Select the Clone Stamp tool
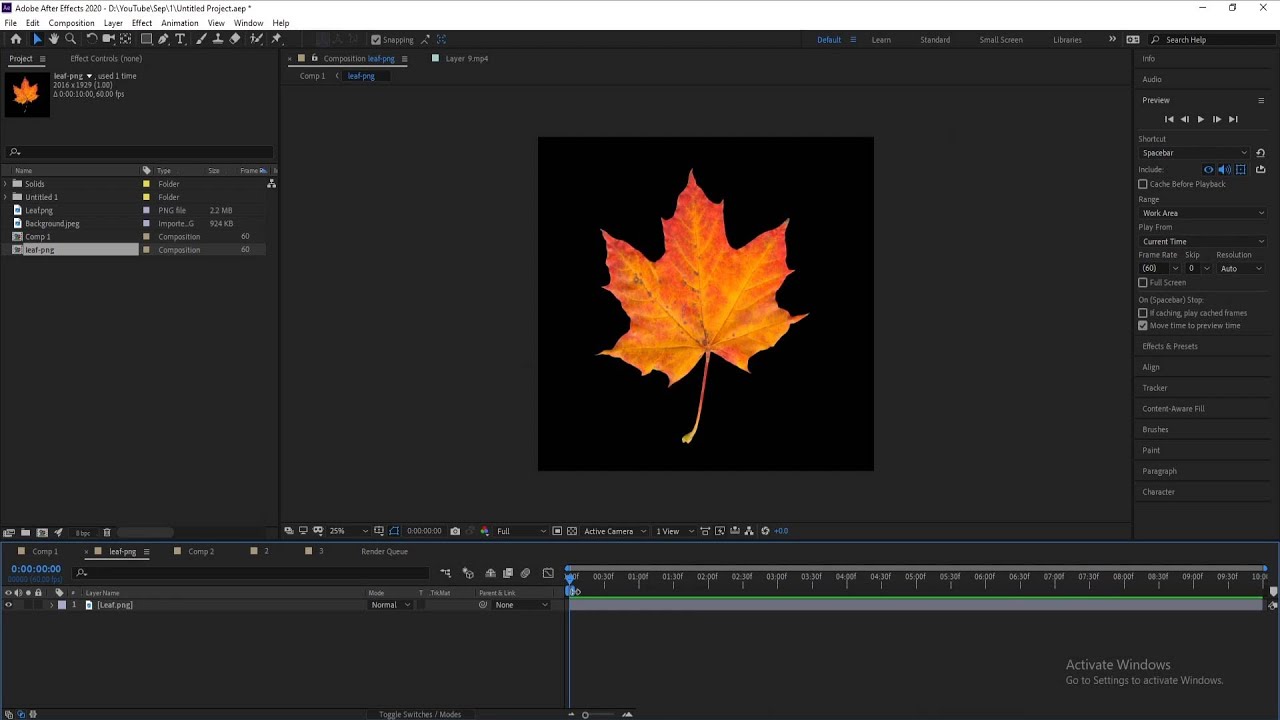Screen dimensions: 1280x720 click(217, 39)
